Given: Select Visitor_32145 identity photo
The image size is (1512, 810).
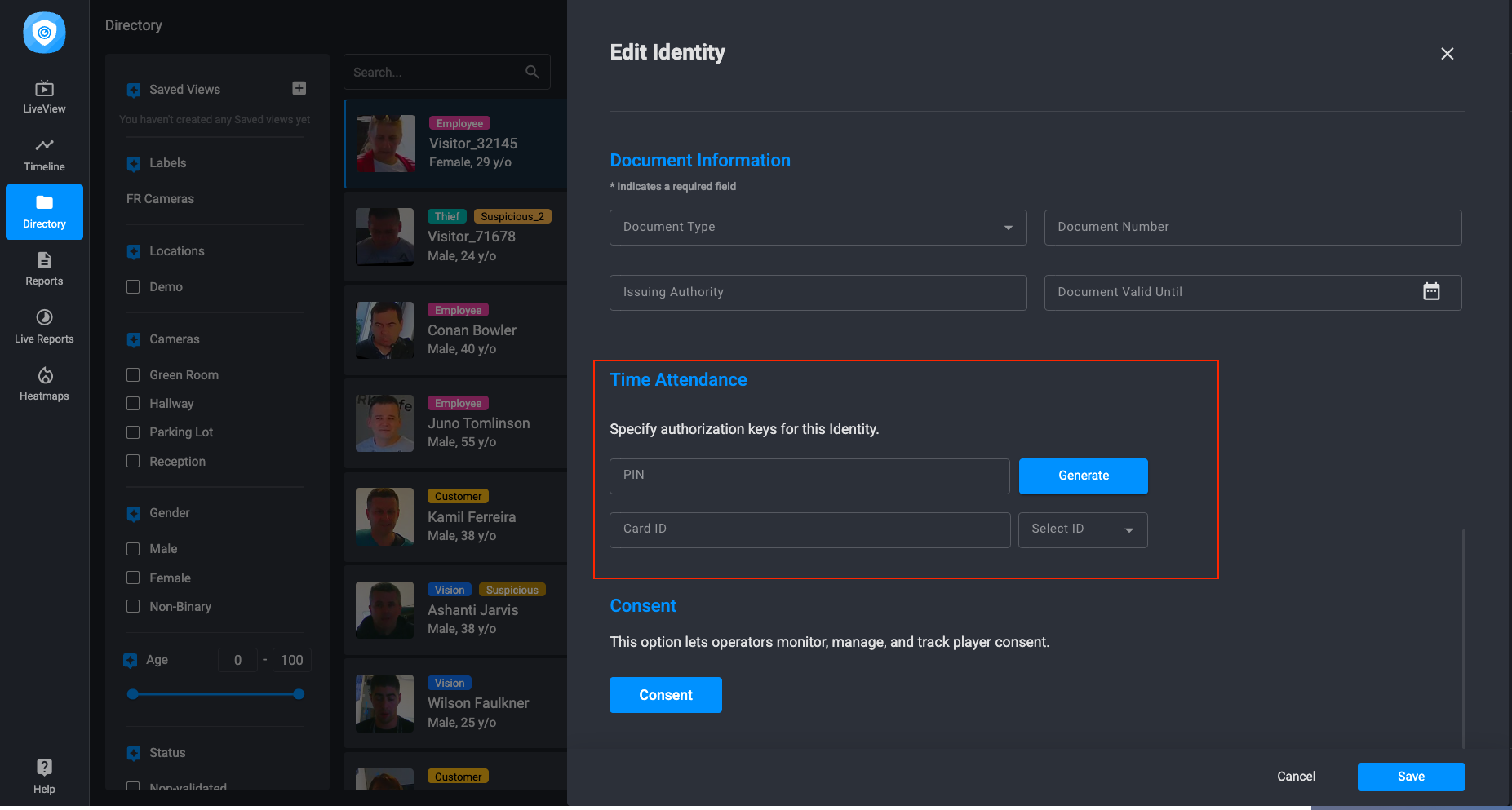Looking at the screenshot, I should coord(386,144).
